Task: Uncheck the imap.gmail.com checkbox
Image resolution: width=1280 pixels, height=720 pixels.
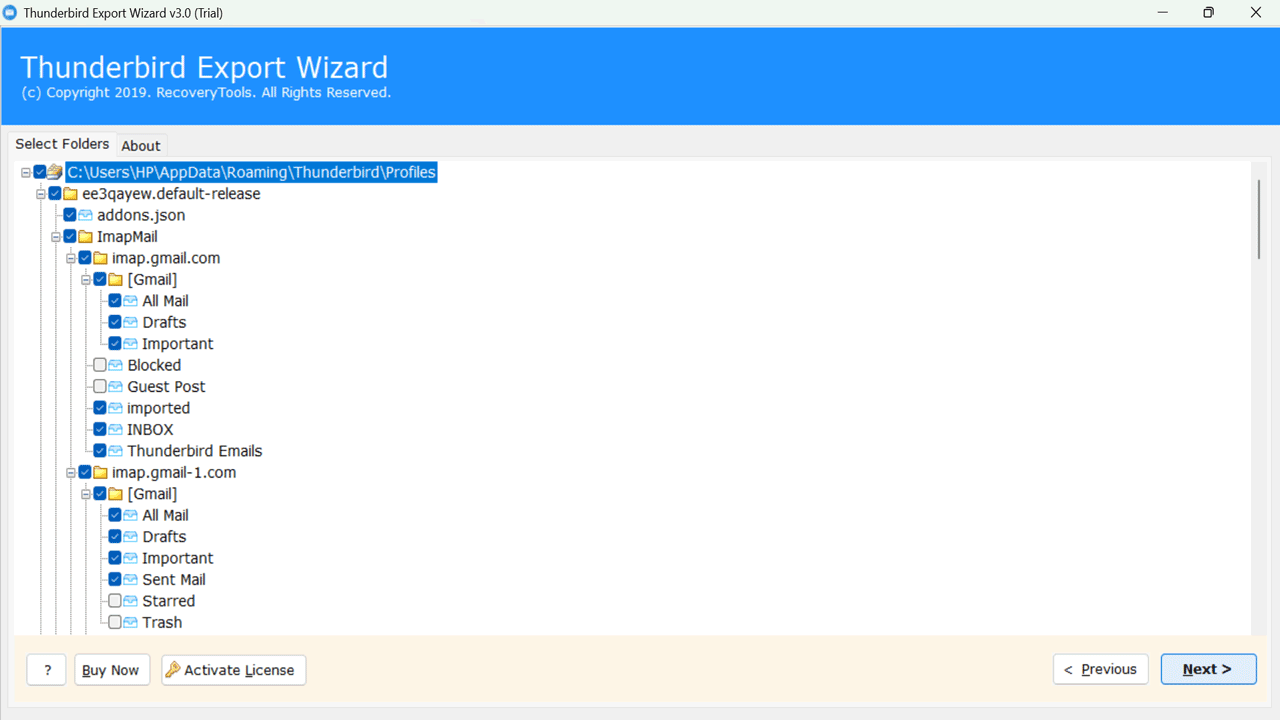Action: [x=85, y=258]
